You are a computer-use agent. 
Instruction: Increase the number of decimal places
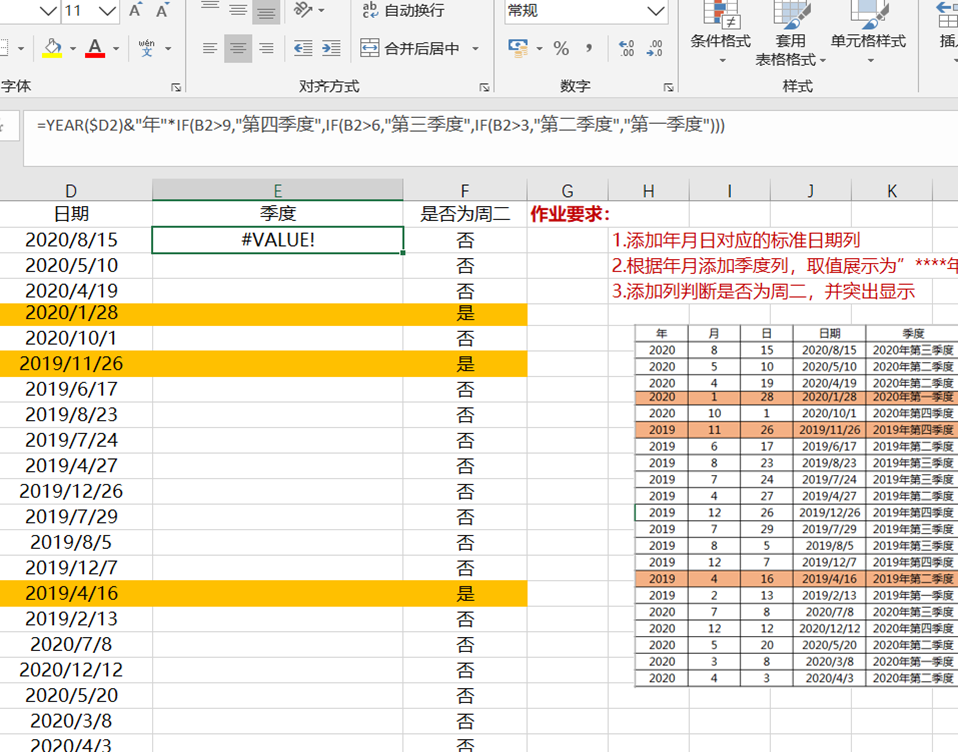pos(626,48)
